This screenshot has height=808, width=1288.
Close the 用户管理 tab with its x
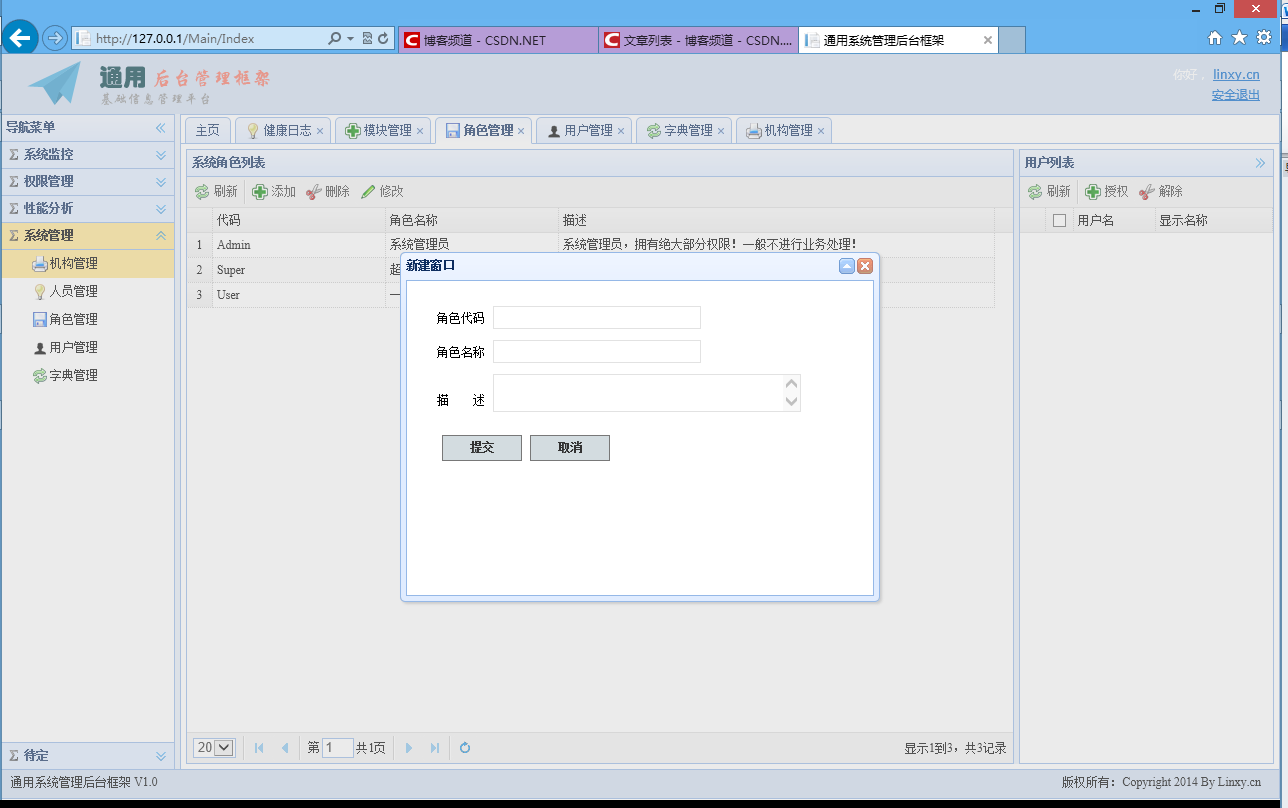621,131
